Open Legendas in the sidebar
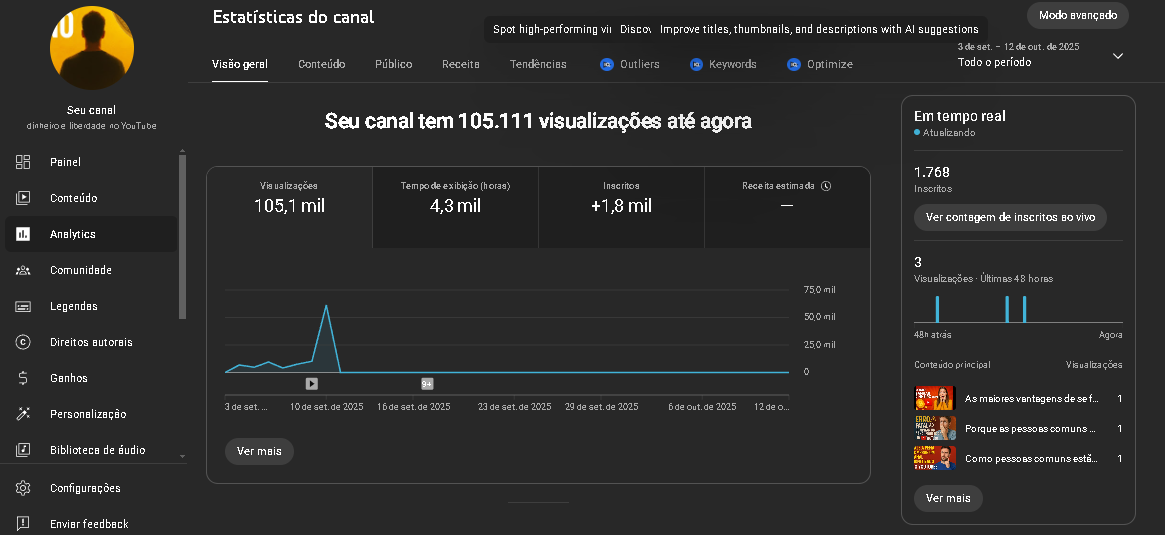This screenshot has height=535, width=1165. (x=91, y=306)
